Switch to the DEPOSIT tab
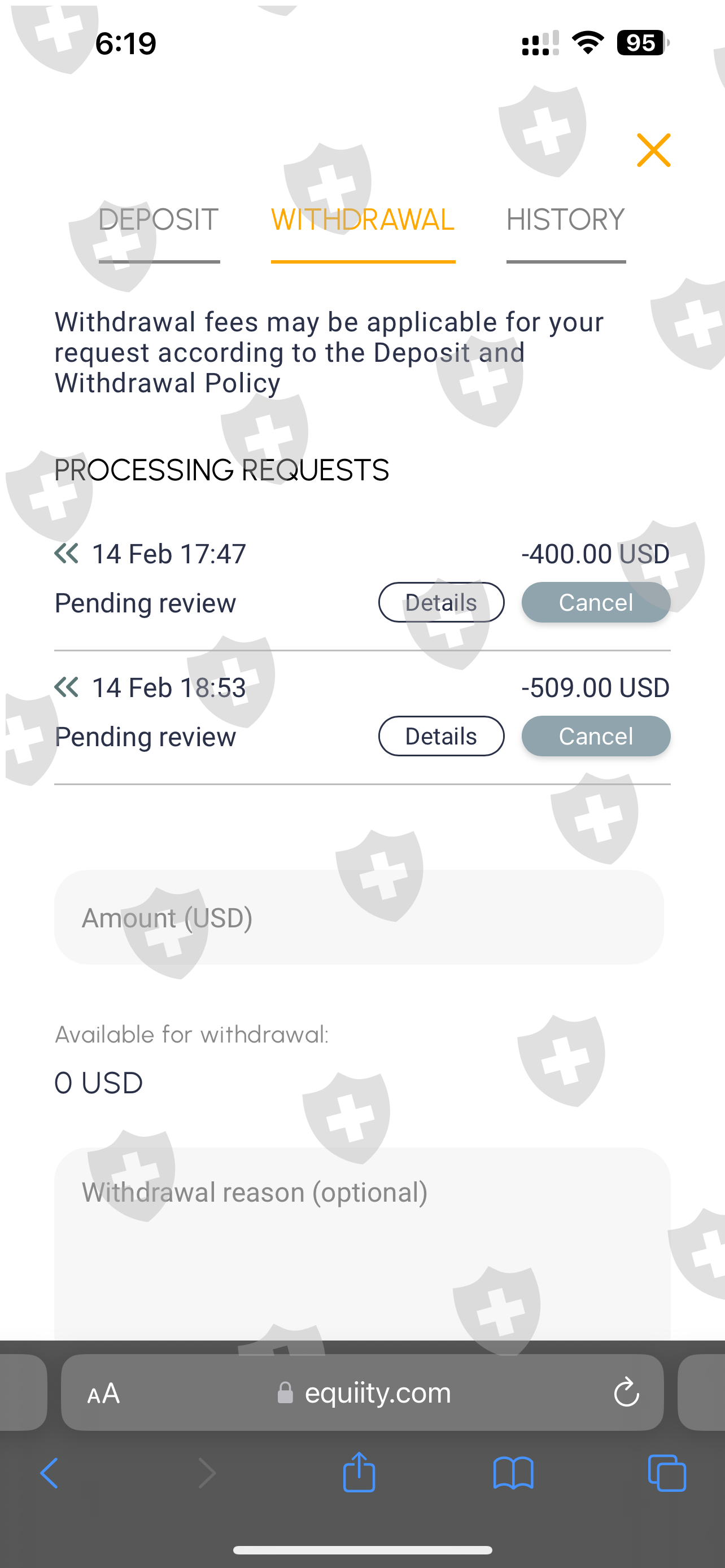The image size is (725, 1568). tap(158, 220)
